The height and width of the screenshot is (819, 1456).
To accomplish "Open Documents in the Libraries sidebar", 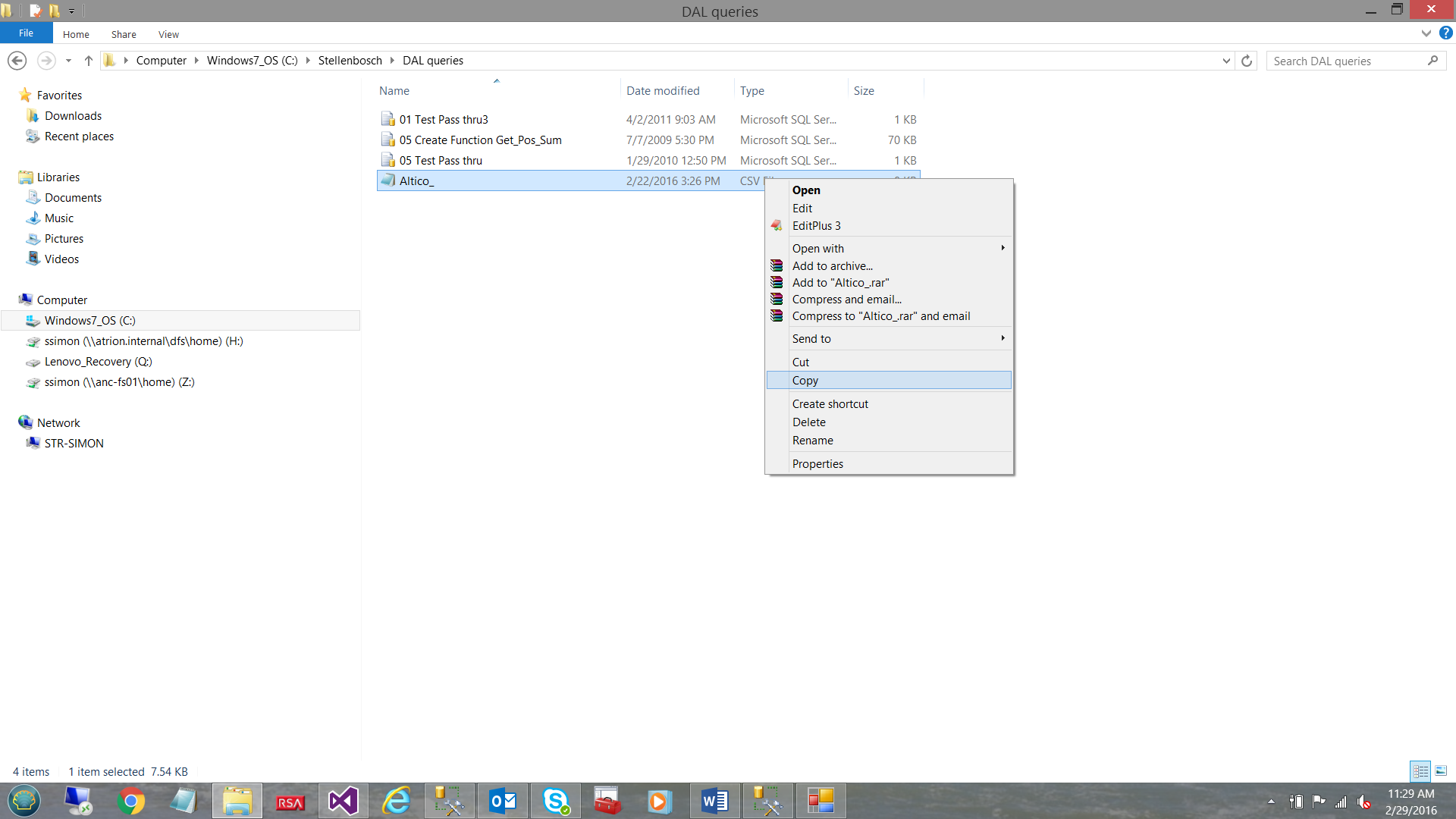I will pyautogui.click(x=72, y=197).
